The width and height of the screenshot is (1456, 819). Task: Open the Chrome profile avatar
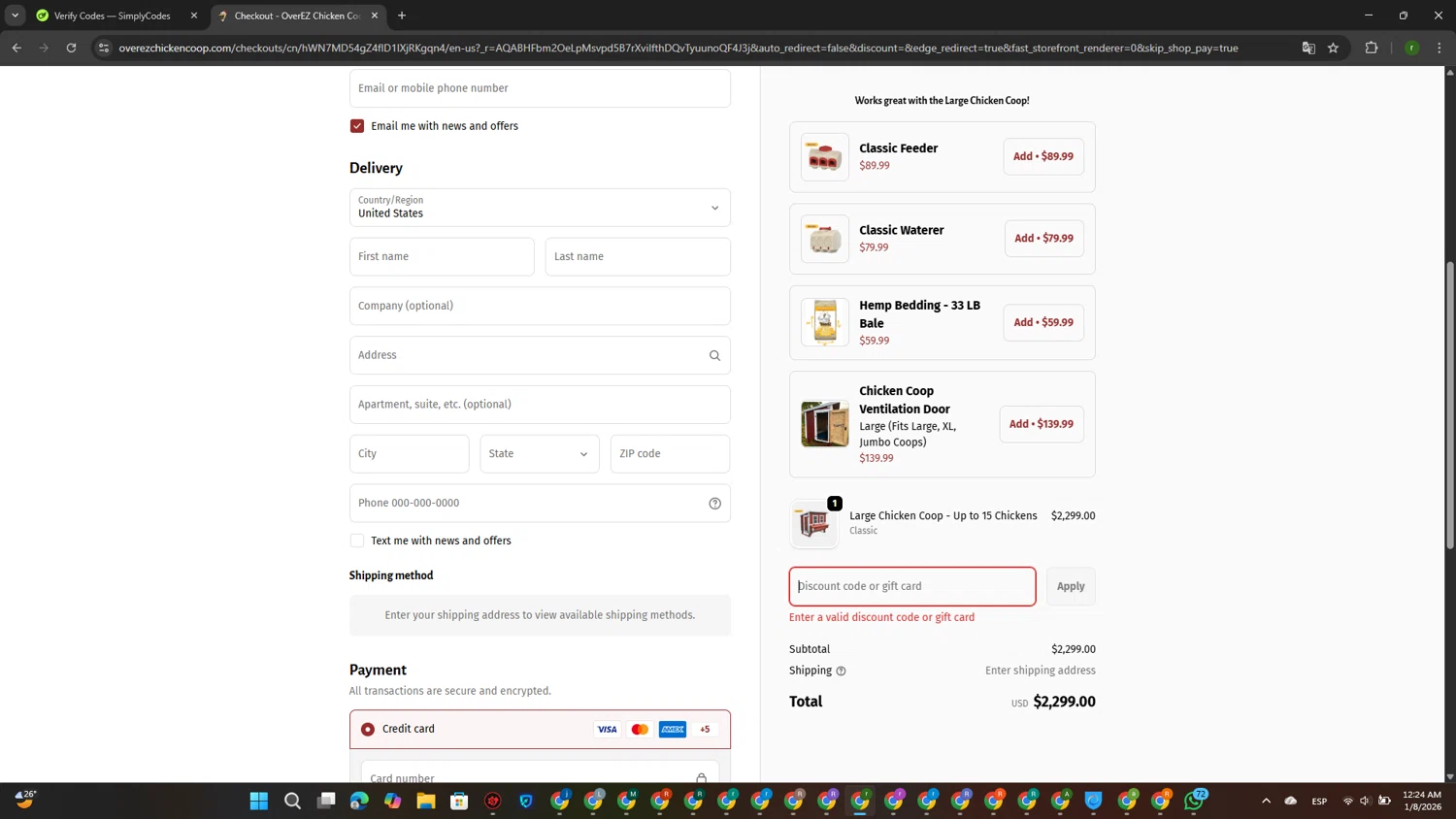click(1412, 48)
